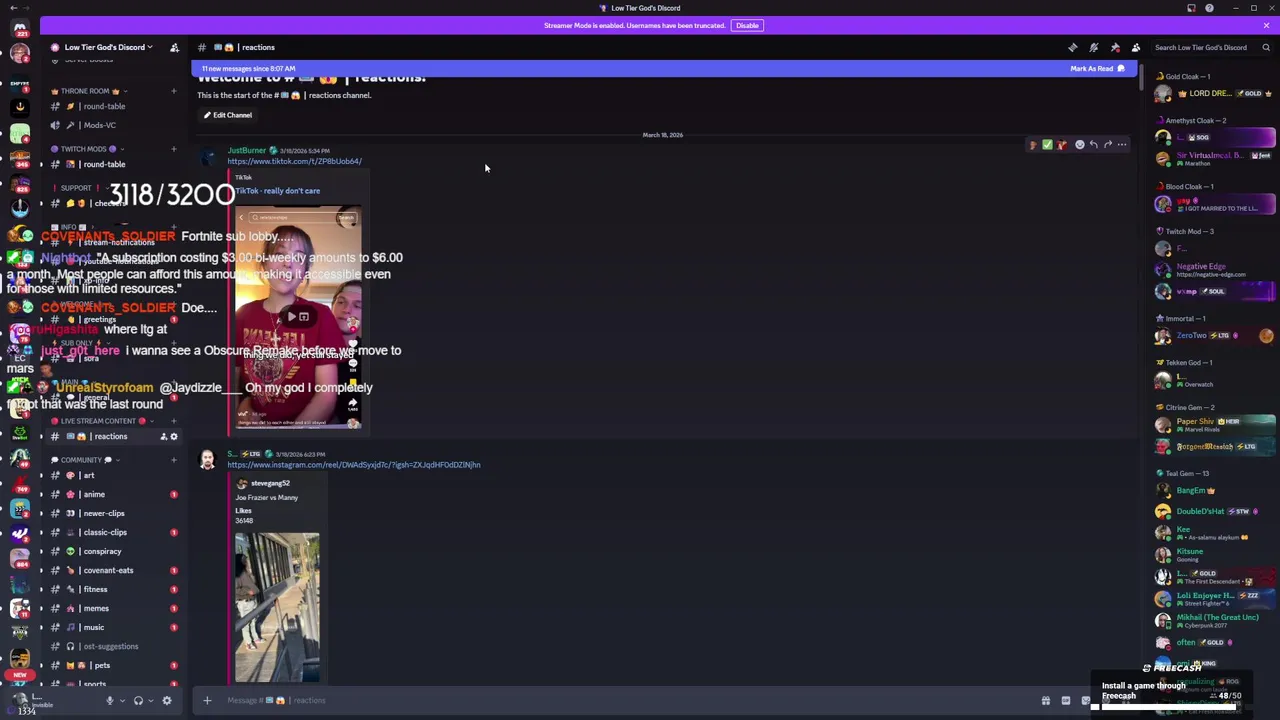Open microphone input options dropdown arrow
The width and height of the screenshot is (1280, 720).
click(x=121, y=701)
